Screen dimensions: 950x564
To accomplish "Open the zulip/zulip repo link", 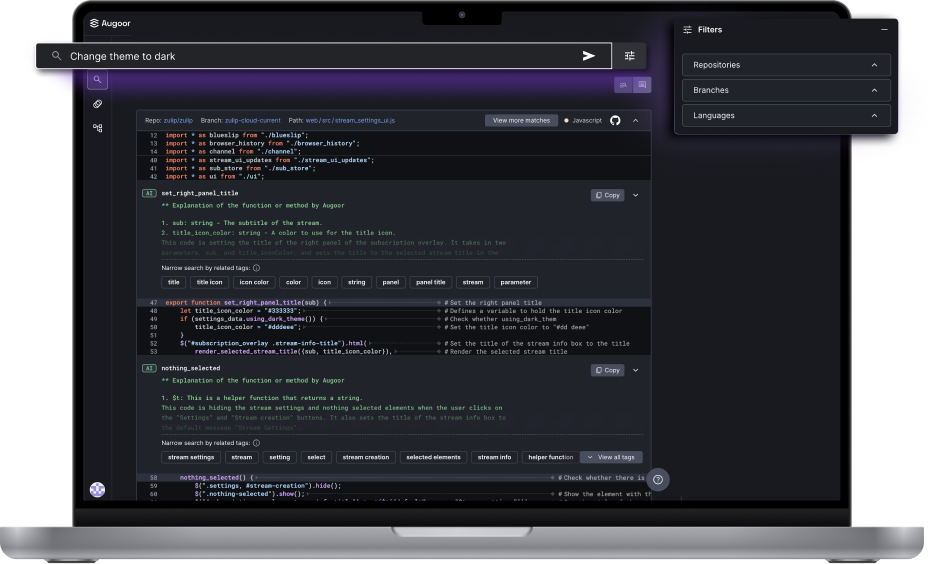I will pos(178,121).
